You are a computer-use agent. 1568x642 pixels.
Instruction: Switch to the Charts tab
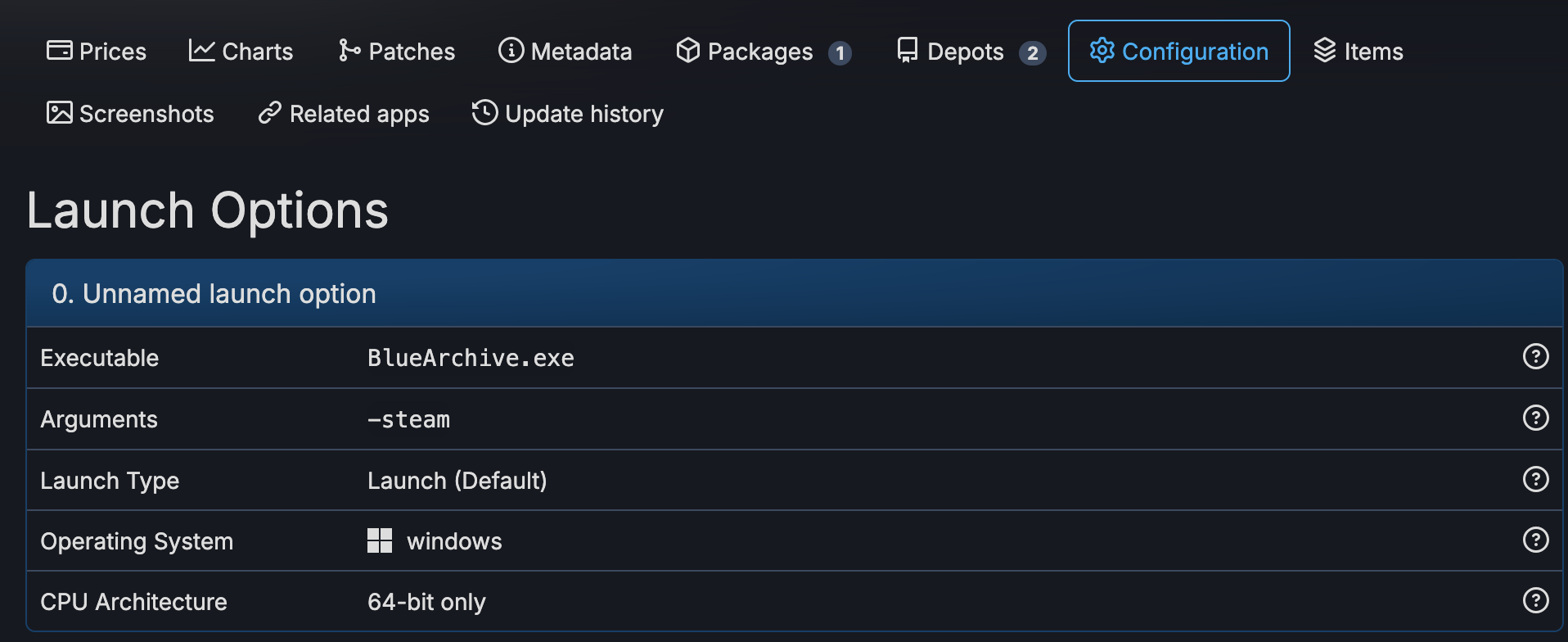coord(241,52)
